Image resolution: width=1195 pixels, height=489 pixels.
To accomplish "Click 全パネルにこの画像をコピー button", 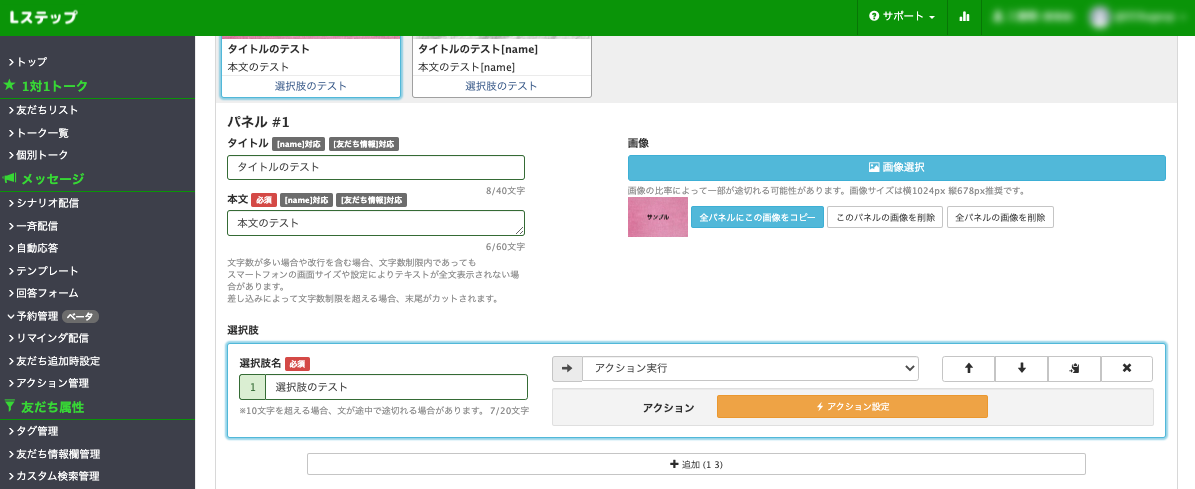I will coord(758,217).
